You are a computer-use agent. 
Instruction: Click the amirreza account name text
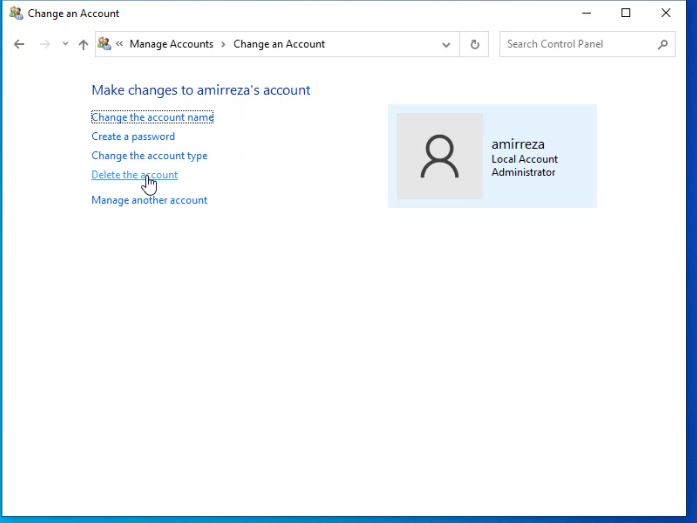(x=517, y=144)
